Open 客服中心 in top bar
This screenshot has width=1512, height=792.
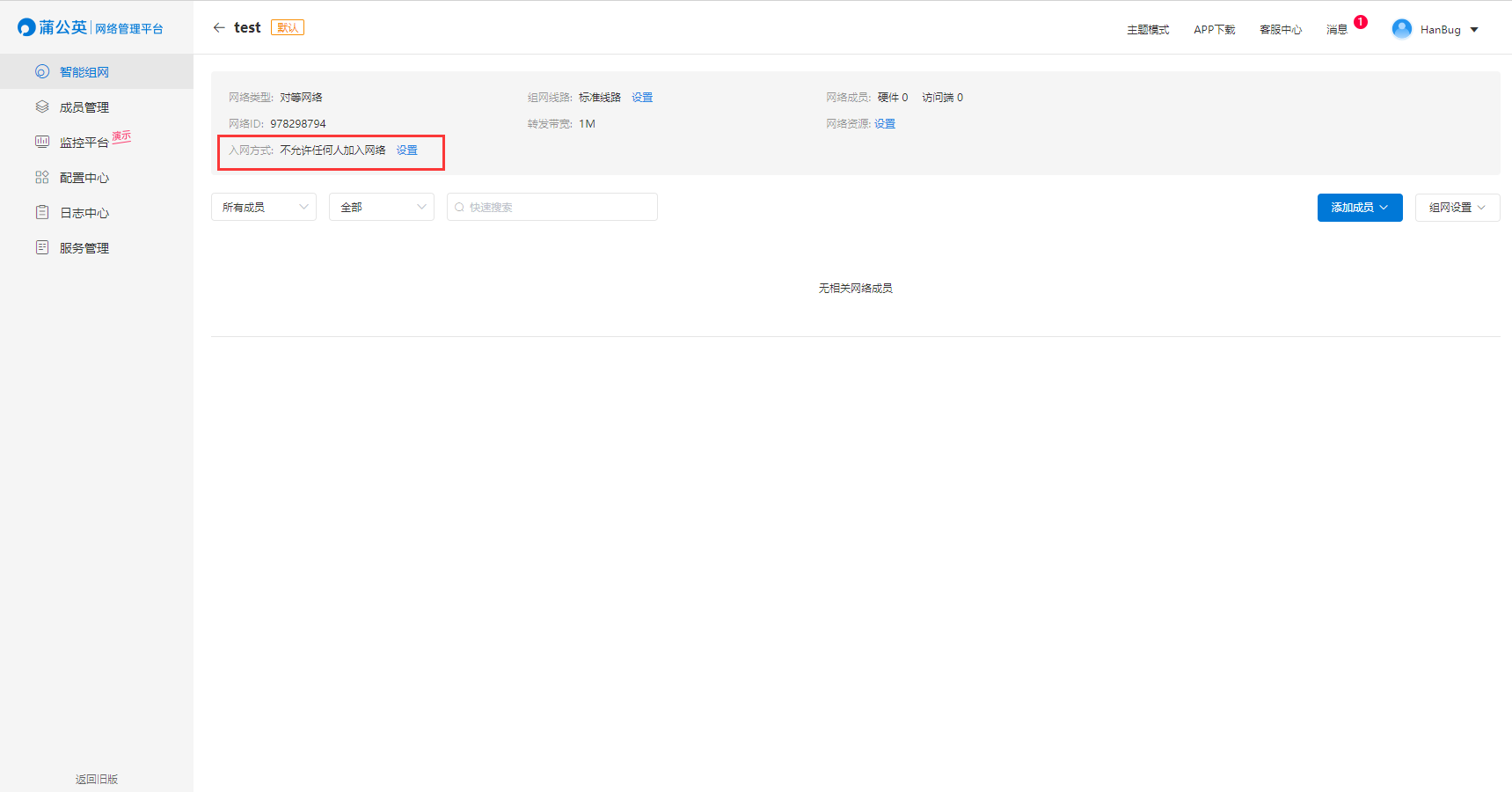1281,30
